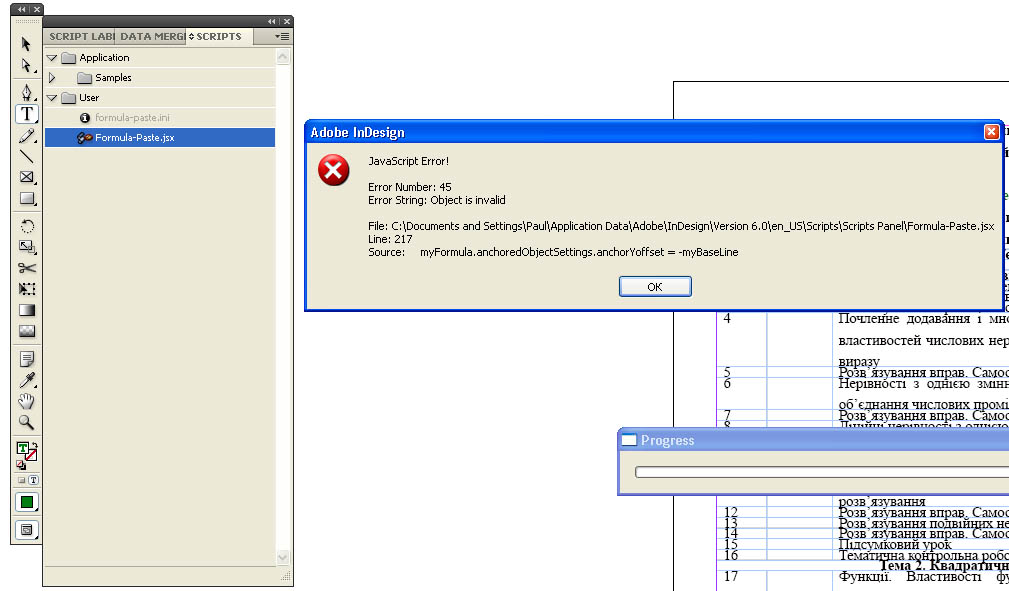Collapse the Application folder tree

[x=52, y=58]
